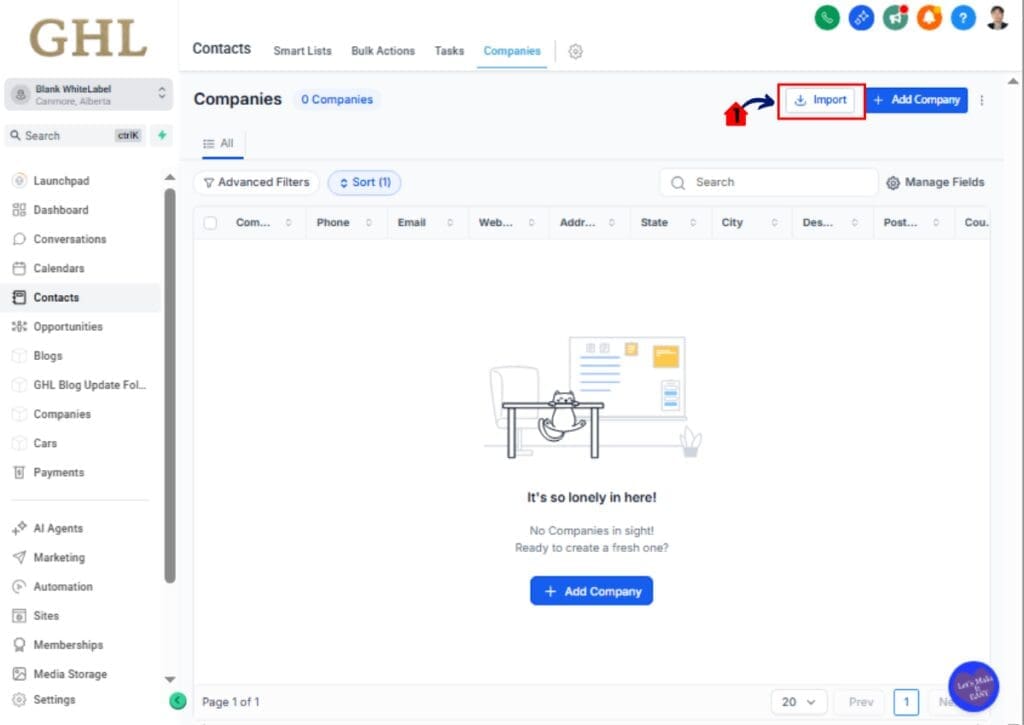
Task: Switch to the Smart Lists tab
Action: tap(302, 50)
